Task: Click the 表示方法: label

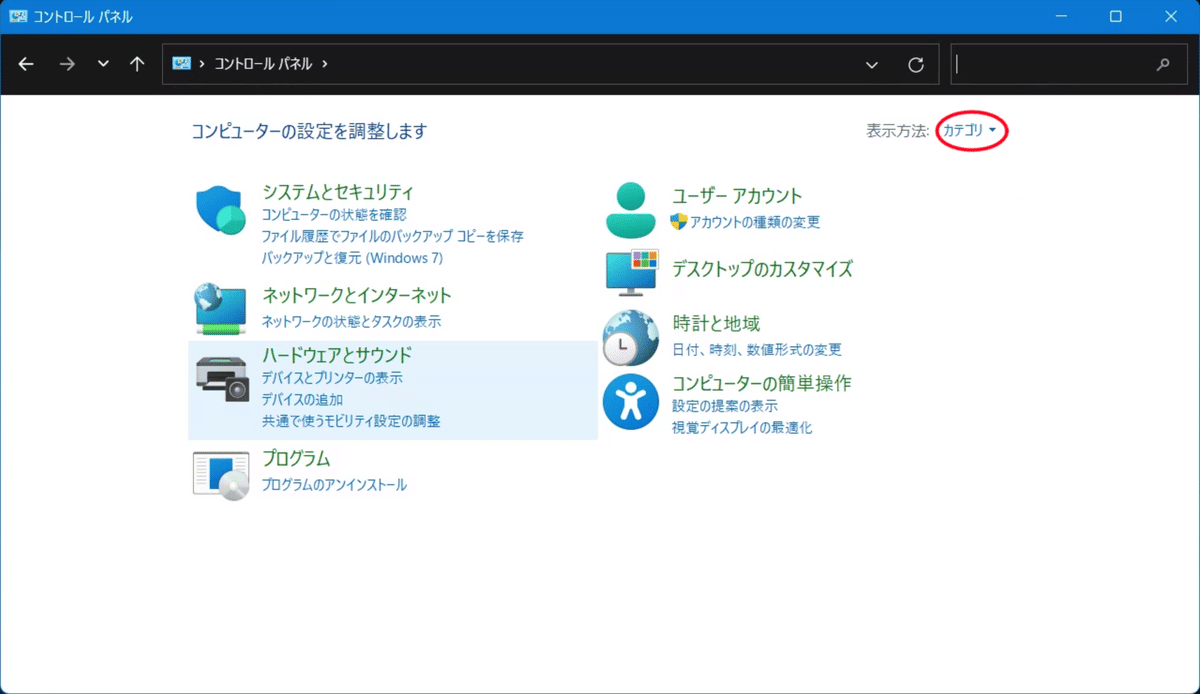Action: (898, 130)
